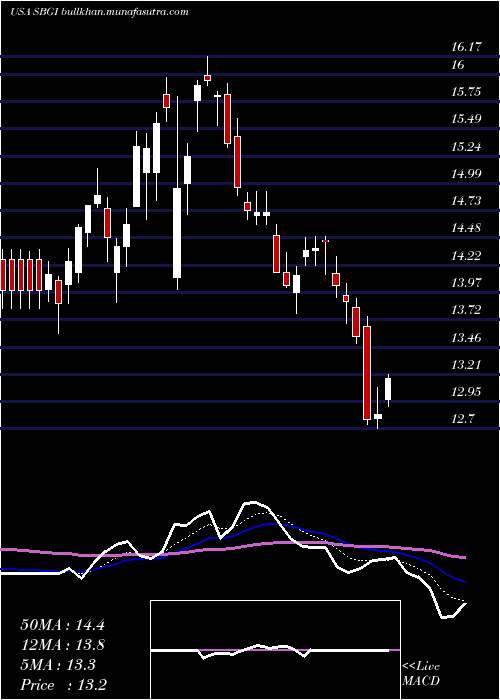Click the 14.73 price axis label

pos(466,201)
